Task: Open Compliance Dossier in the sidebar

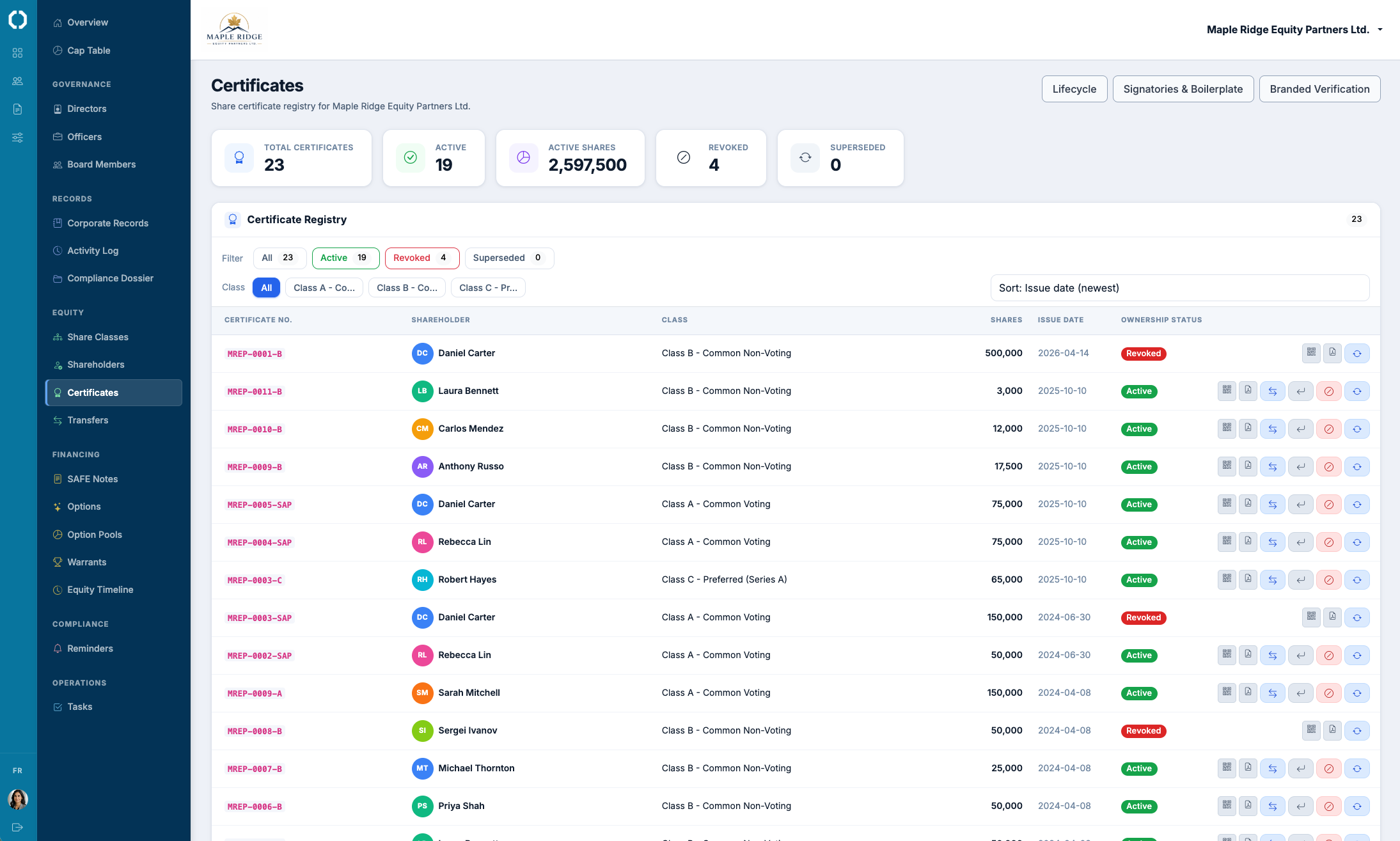Action: pos(114,278)
